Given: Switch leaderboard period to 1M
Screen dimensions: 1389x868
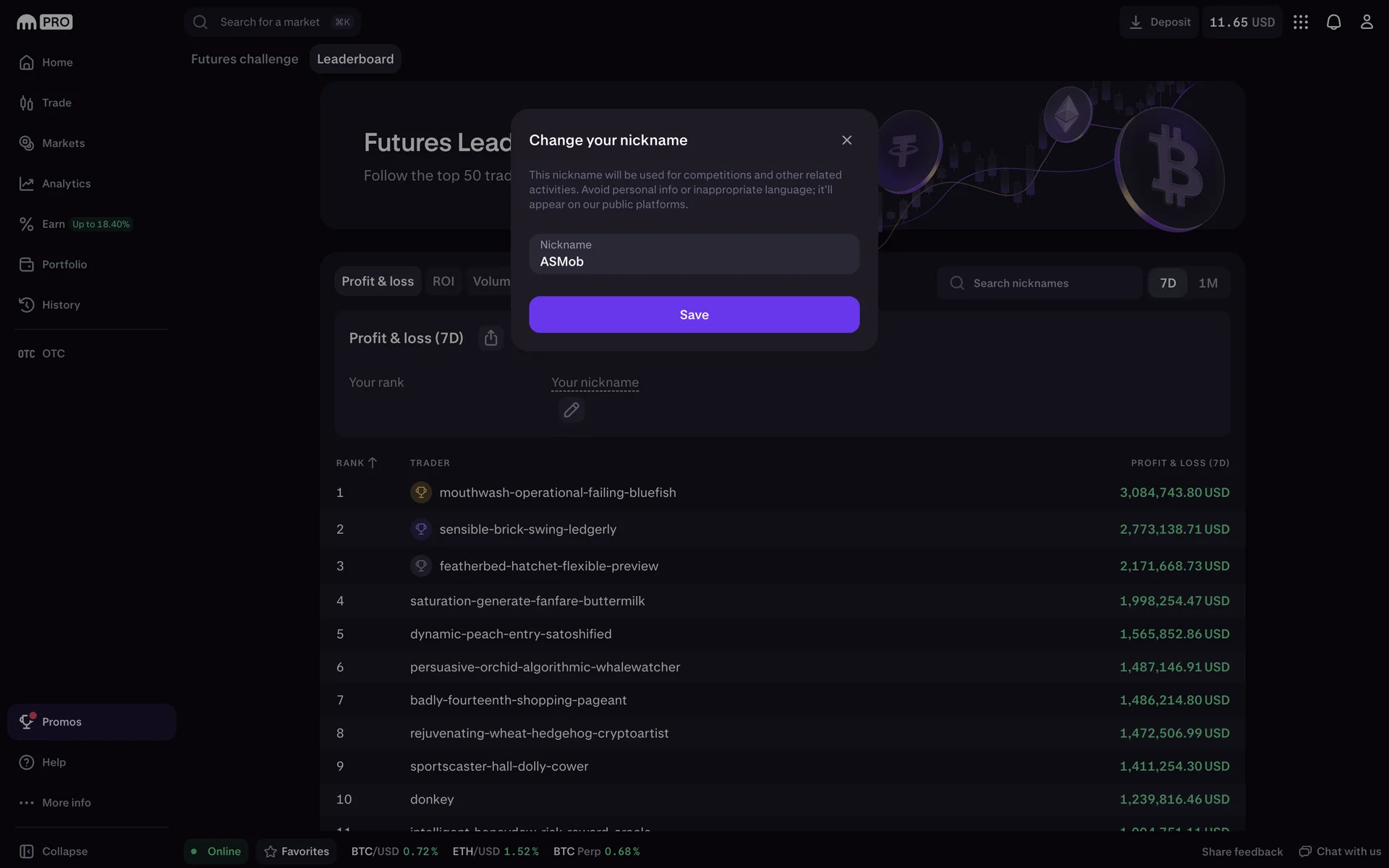Looking at the screenshot, I should point(1207,283).
